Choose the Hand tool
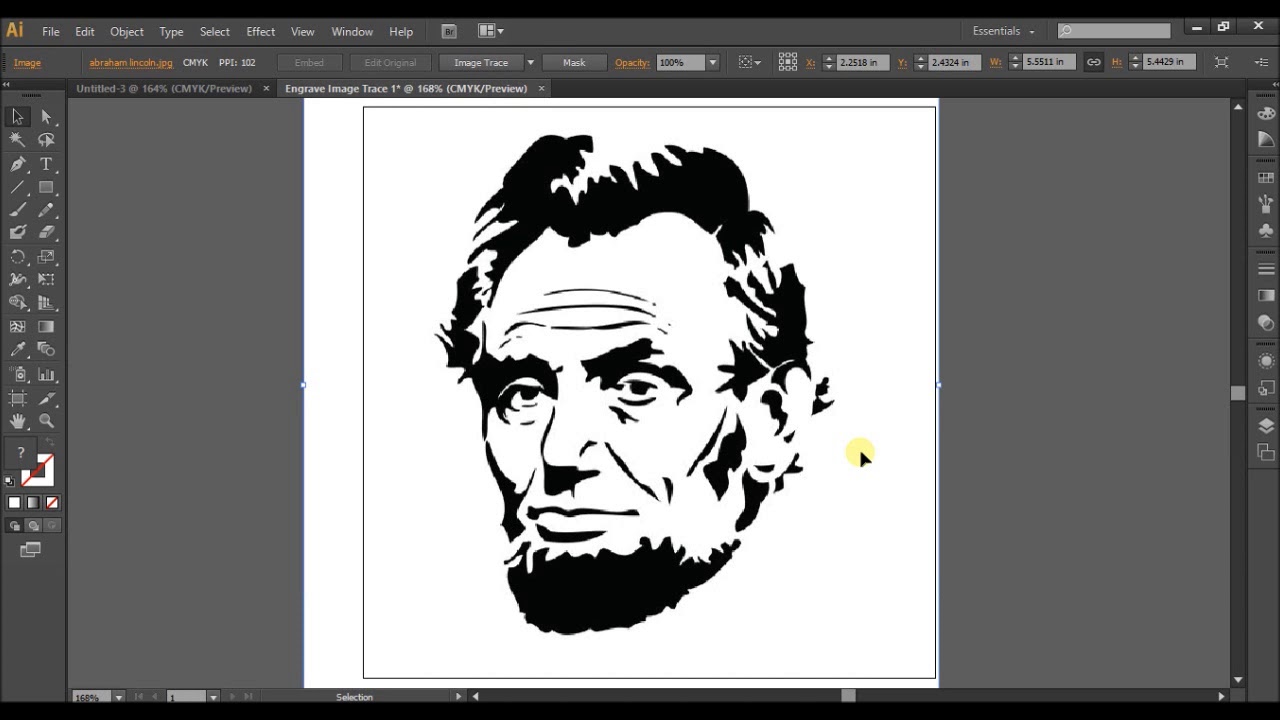Screen dimensions: 1280x720 pyautogui.click(x=18, y=421)
